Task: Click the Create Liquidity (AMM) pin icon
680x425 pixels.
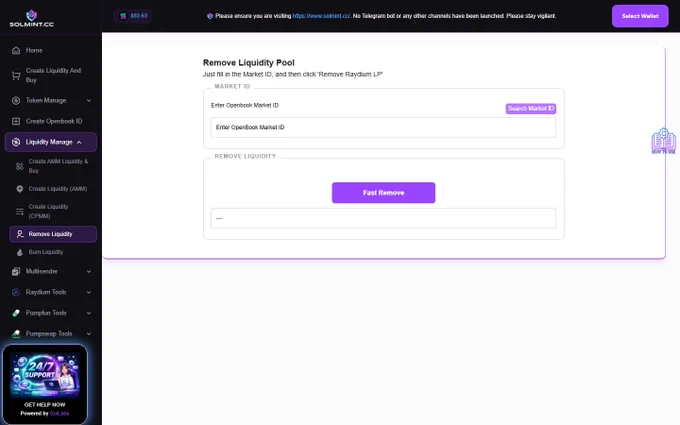Action: coord(20,189)
